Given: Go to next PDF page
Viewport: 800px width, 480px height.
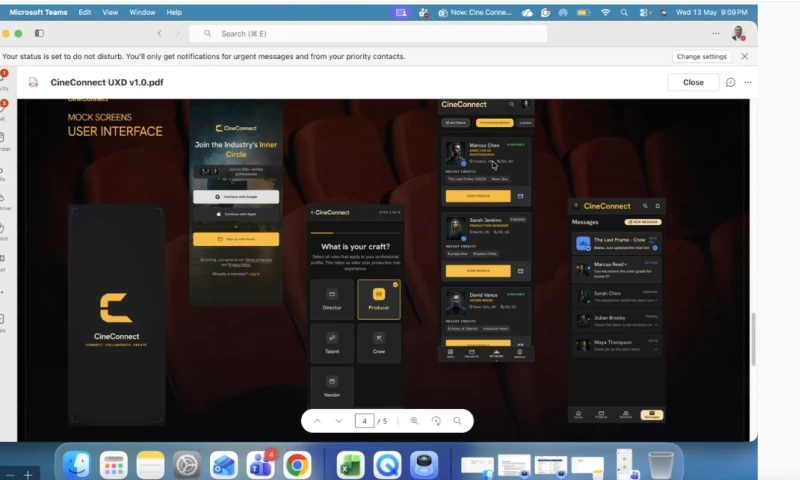Looking at the screenshot, I should tap(339, 421).
